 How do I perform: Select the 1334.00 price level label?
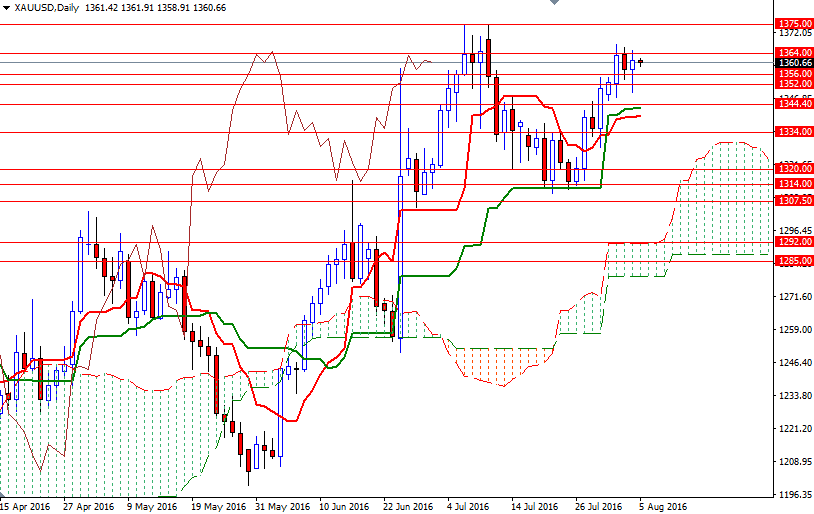pyautogui.click(x=794, y=132)
